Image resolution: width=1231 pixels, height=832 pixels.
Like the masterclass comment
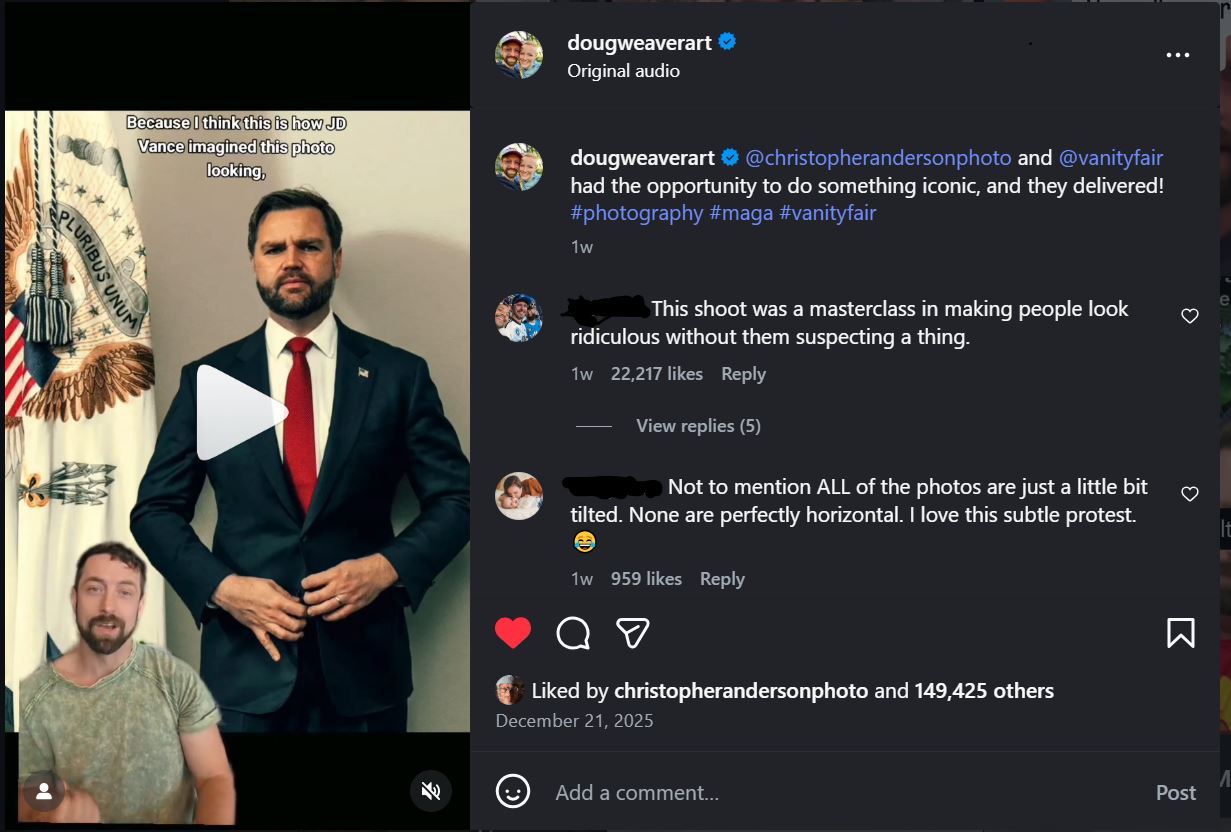click(x=1189, y=316)
